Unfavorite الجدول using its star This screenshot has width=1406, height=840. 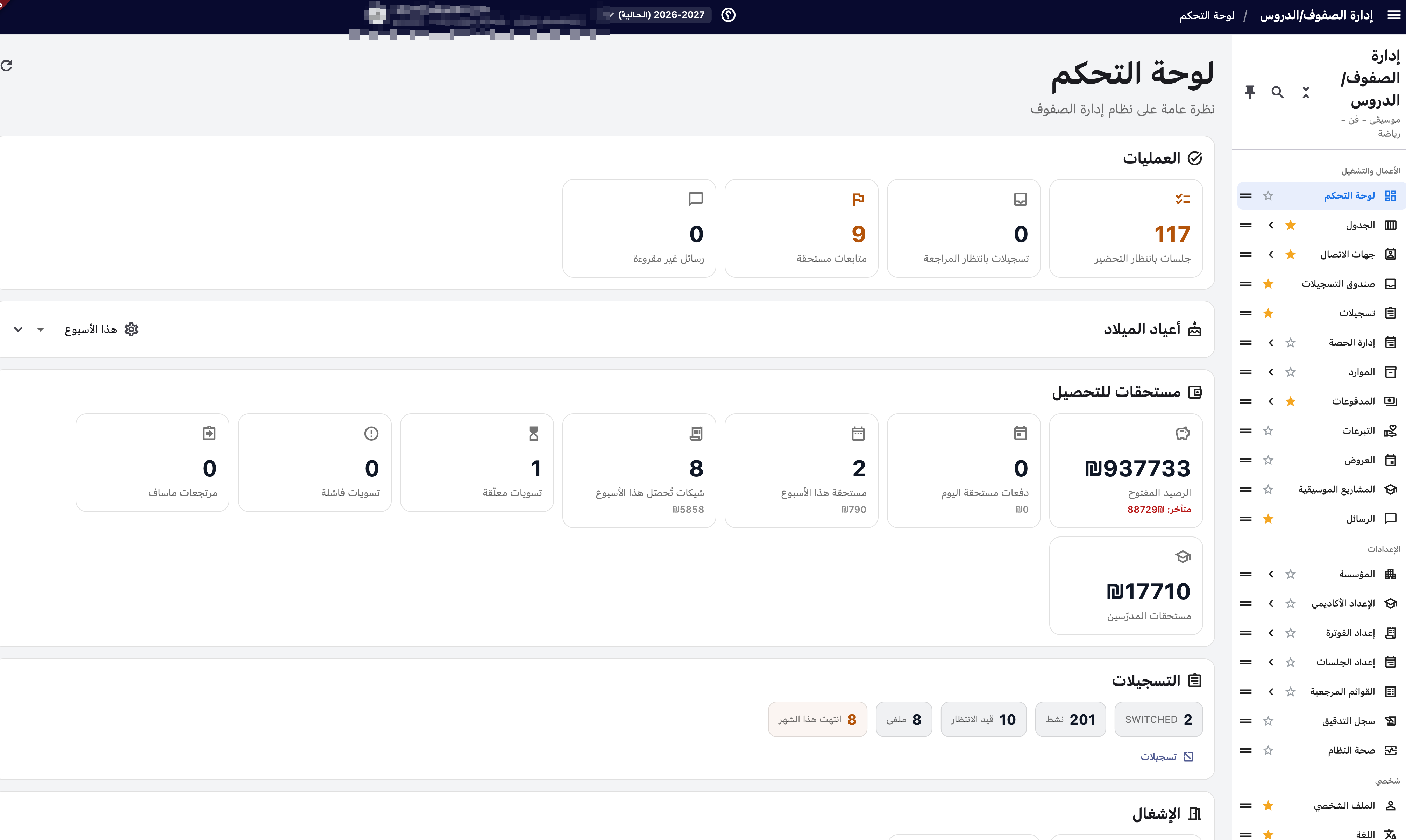[x=1291, y=225]
